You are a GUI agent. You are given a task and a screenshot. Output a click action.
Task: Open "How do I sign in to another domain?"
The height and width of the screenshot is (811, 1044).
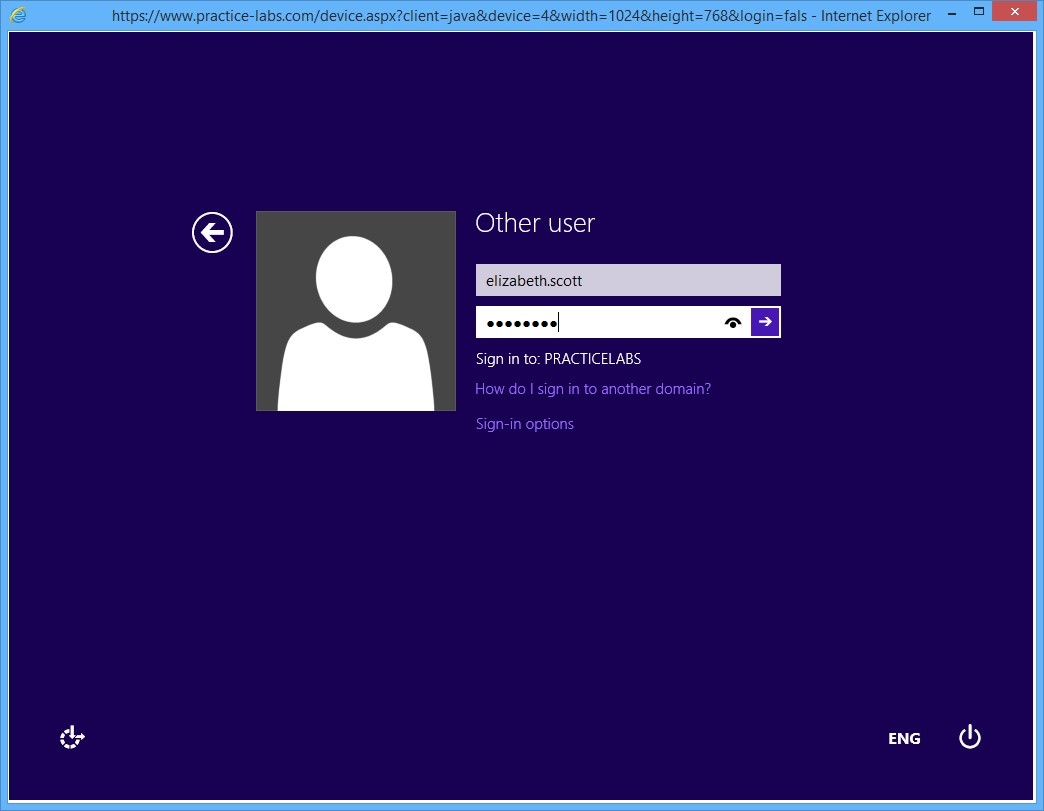click(592, 389)
